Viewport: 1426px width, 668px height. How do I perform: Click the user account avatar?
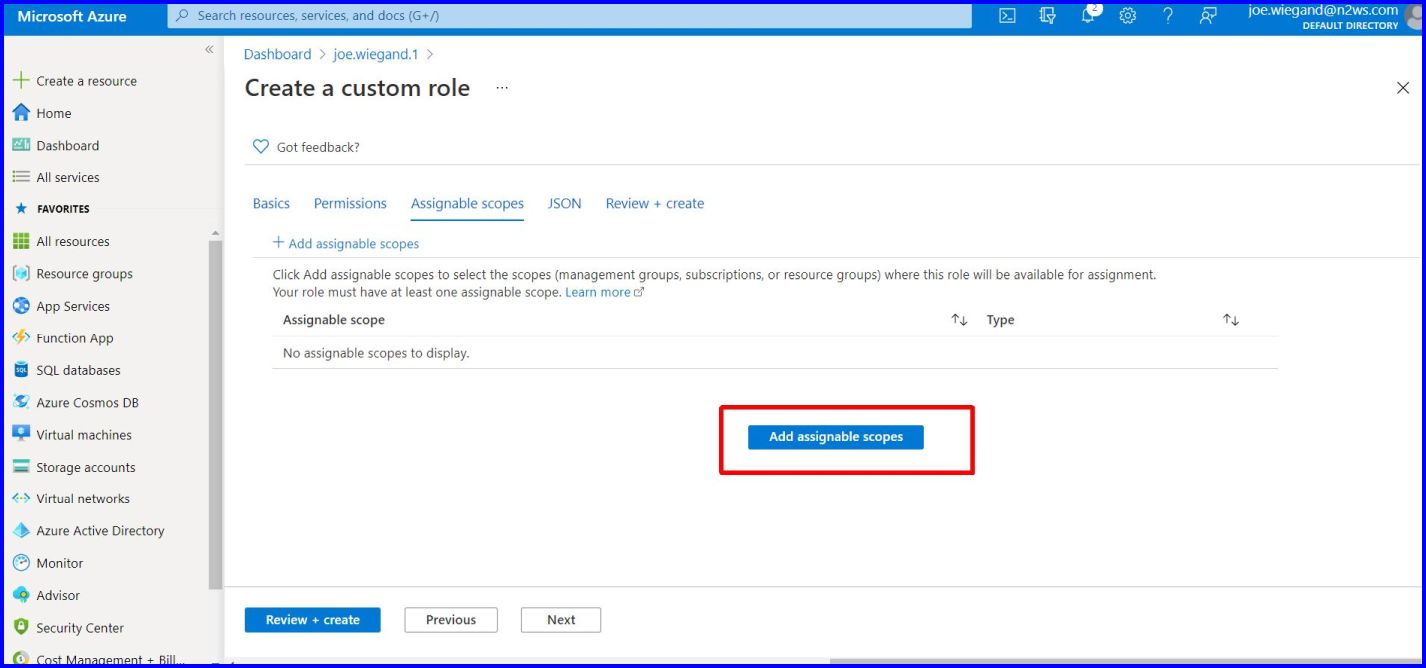pos(1414,16)
